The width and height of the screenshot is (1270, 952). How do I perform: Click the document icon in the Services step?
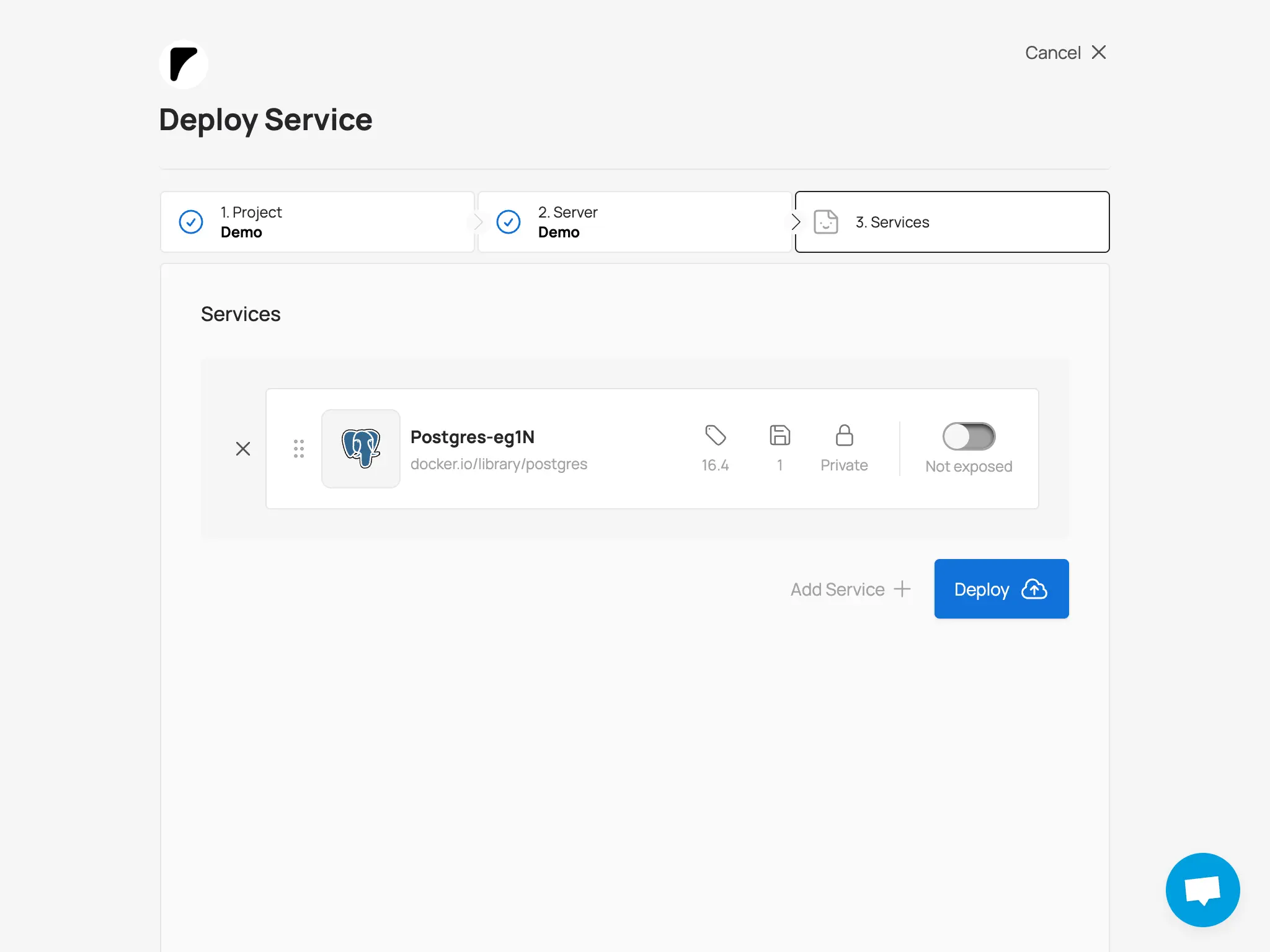pyautogui.click(x=825, y=221)
